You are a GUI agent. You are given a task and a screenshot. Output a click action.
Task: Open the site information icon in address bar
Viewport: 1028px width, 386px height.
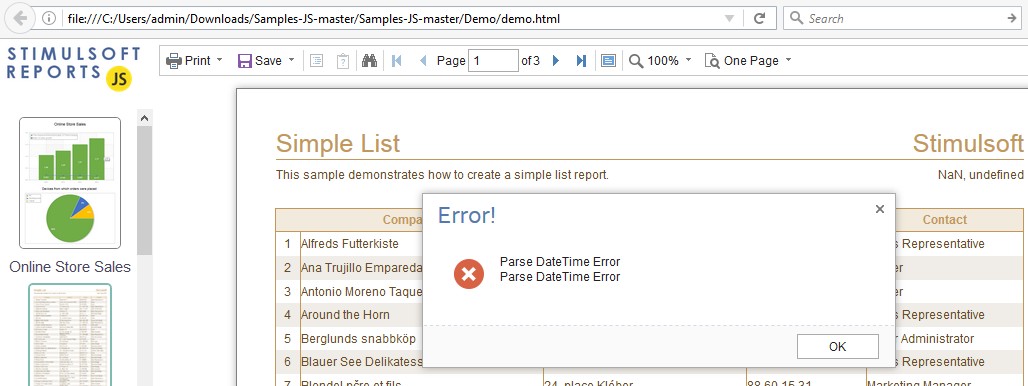click(x=49, y=18)
